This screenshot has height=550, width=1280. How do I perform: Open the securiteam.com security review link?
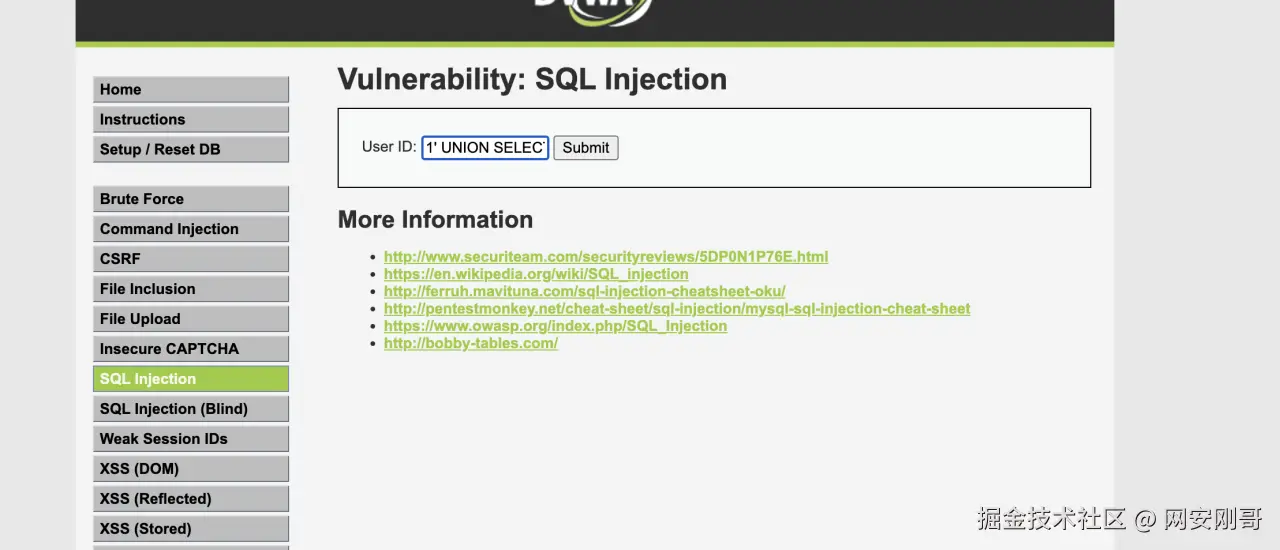pos(605,257)
